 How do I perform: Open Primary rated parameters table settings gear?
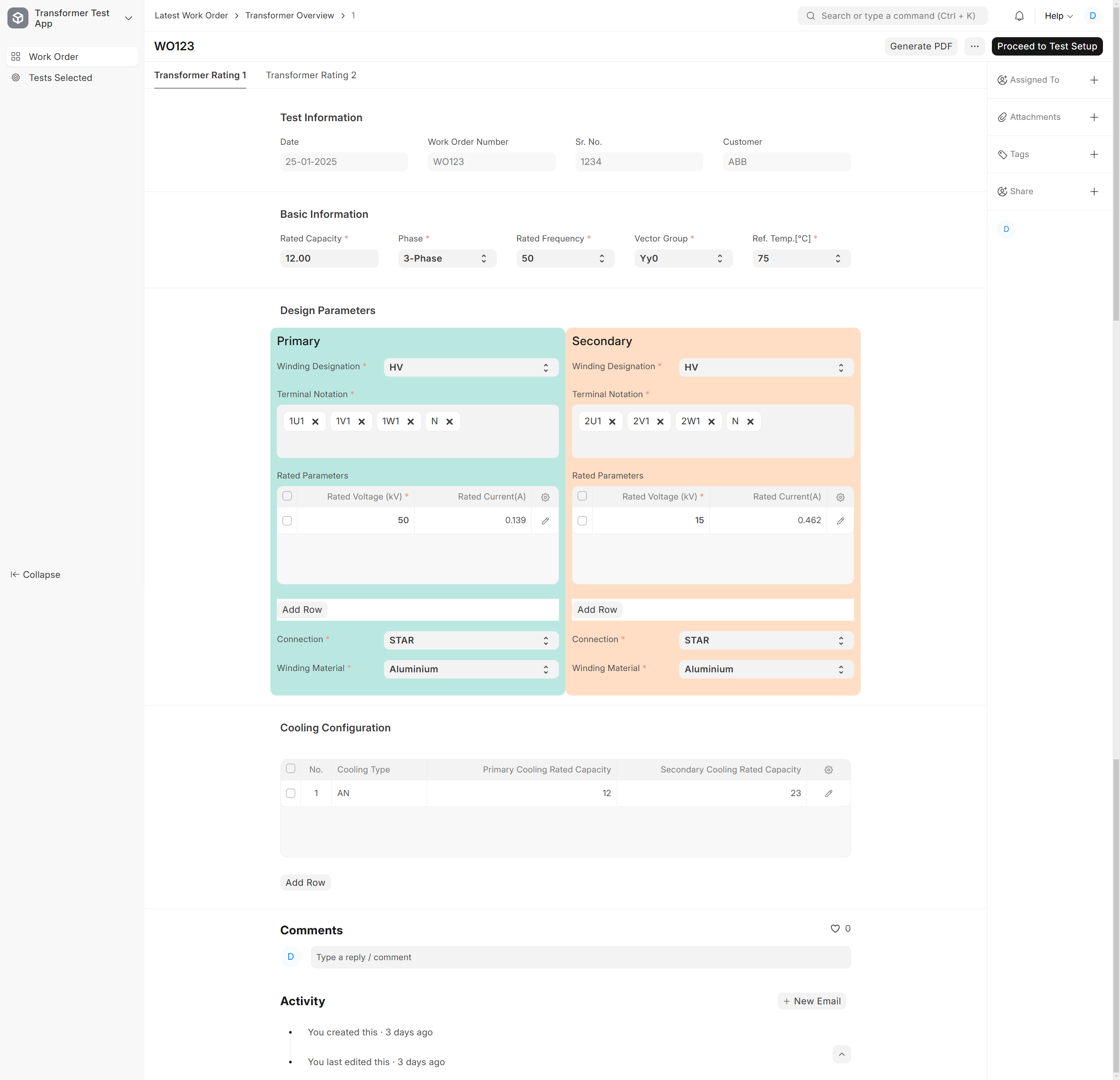(545, 497)
